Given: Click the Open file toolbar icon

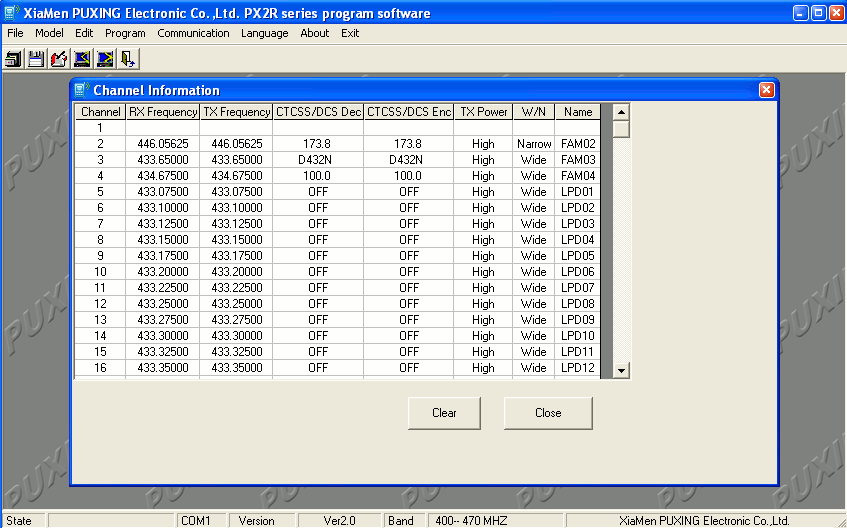Looking at the screenshot, I should pos(14,59).
